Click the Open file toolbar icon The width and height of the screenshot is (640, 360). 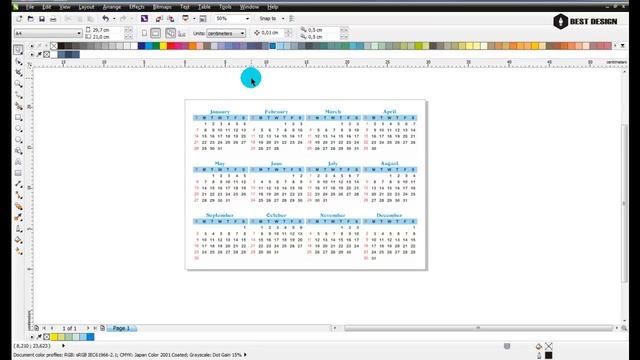click(x=31, y=19)
